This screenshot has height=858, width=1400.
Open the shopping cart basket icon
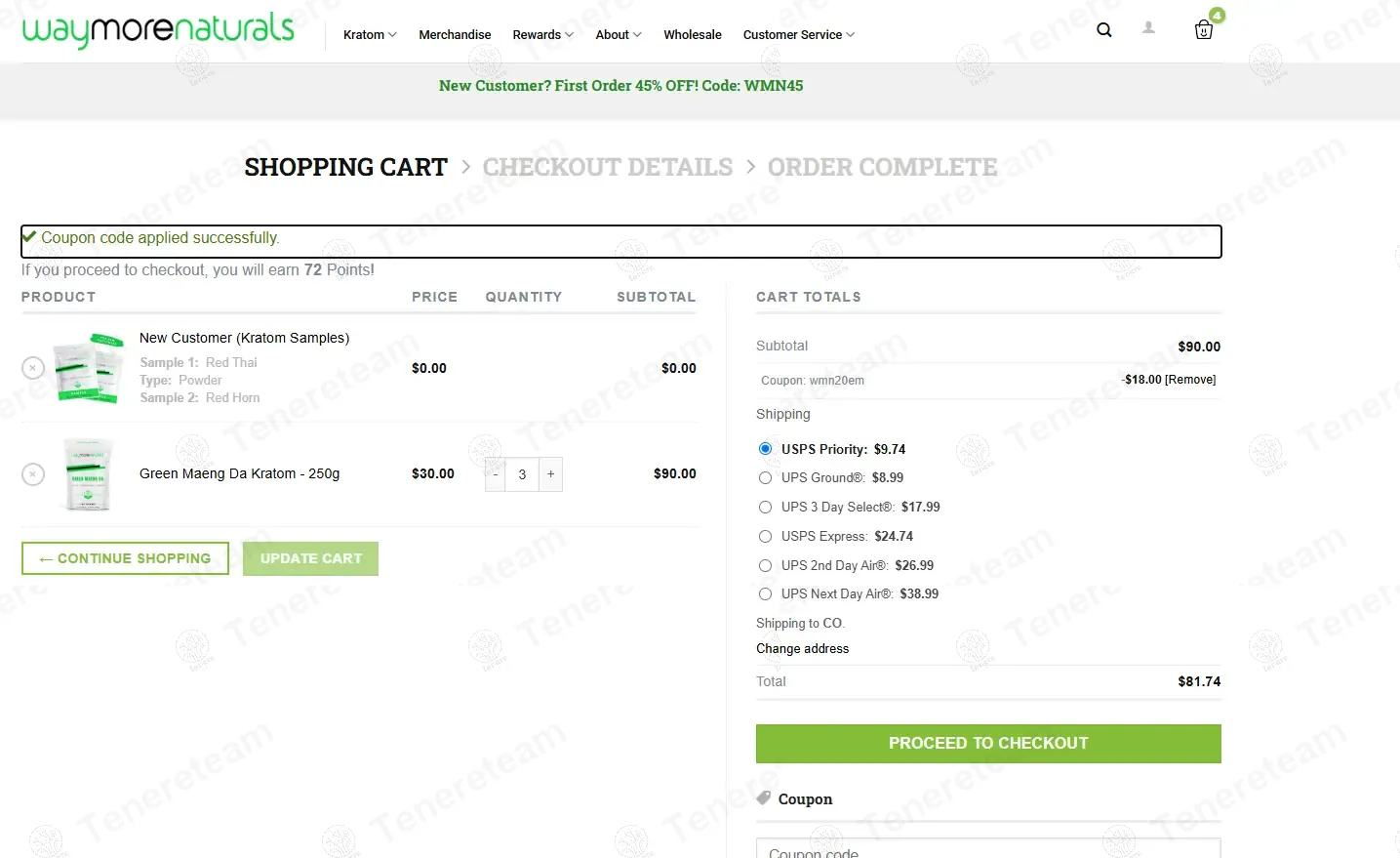pos(1204,30)
